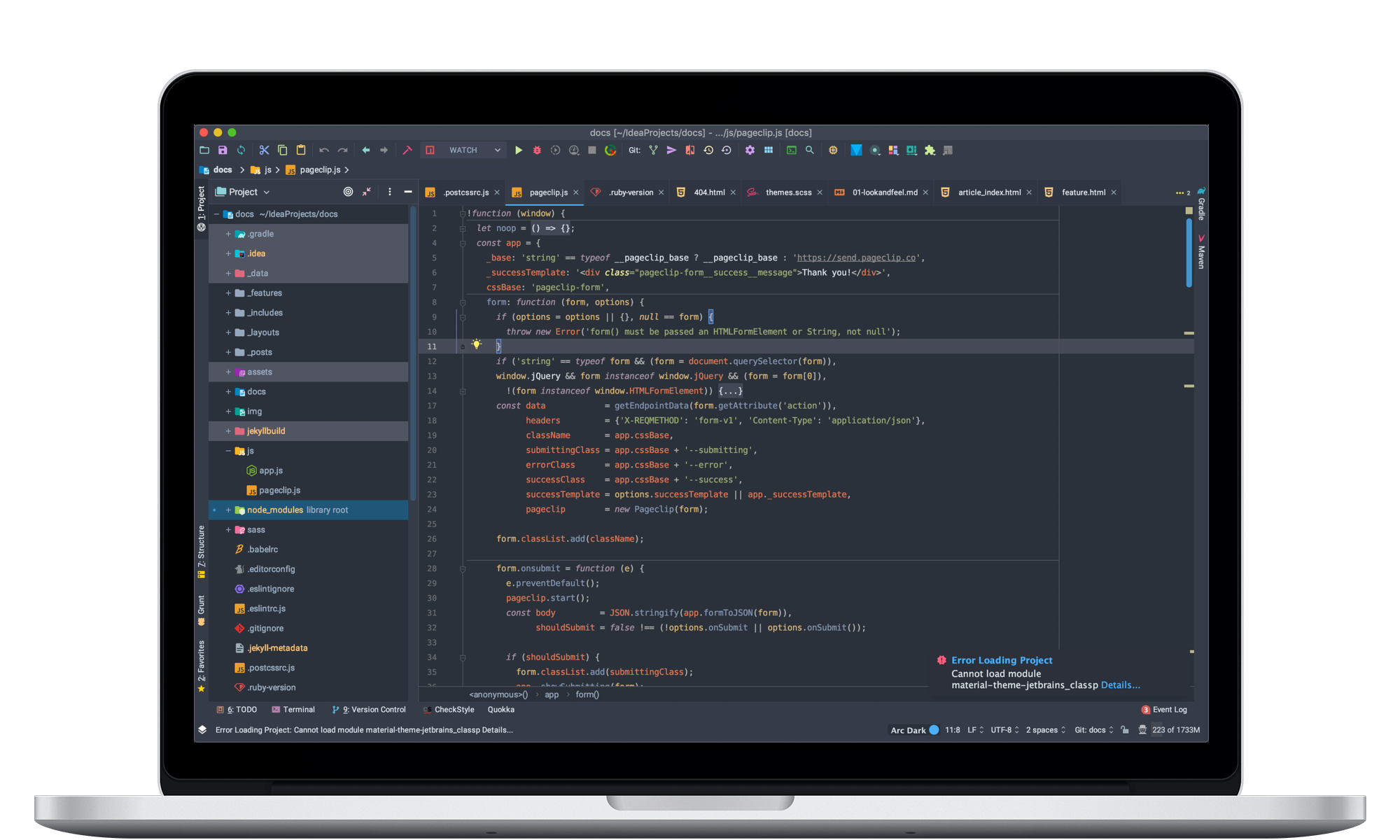Expand the node_modules library root
This screenshot has height=840, width=1400.
tap(228, 510)
